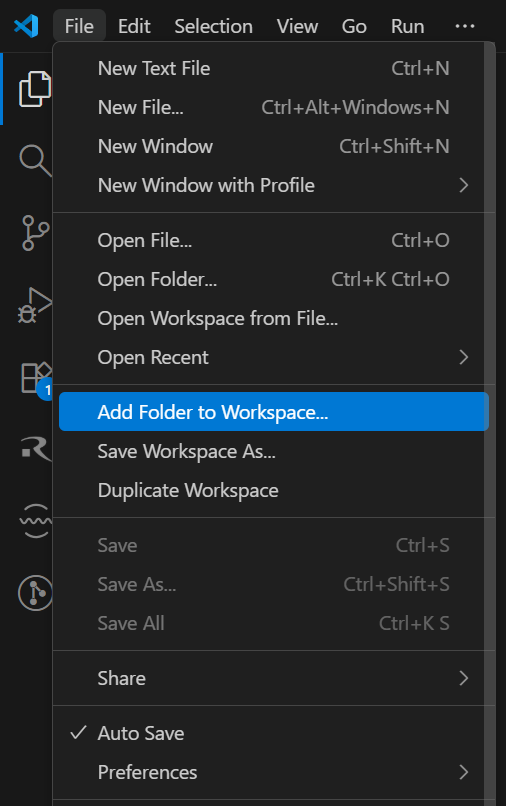Open the Source Control branch icon
506x806 pixels.
click(35, 233)
